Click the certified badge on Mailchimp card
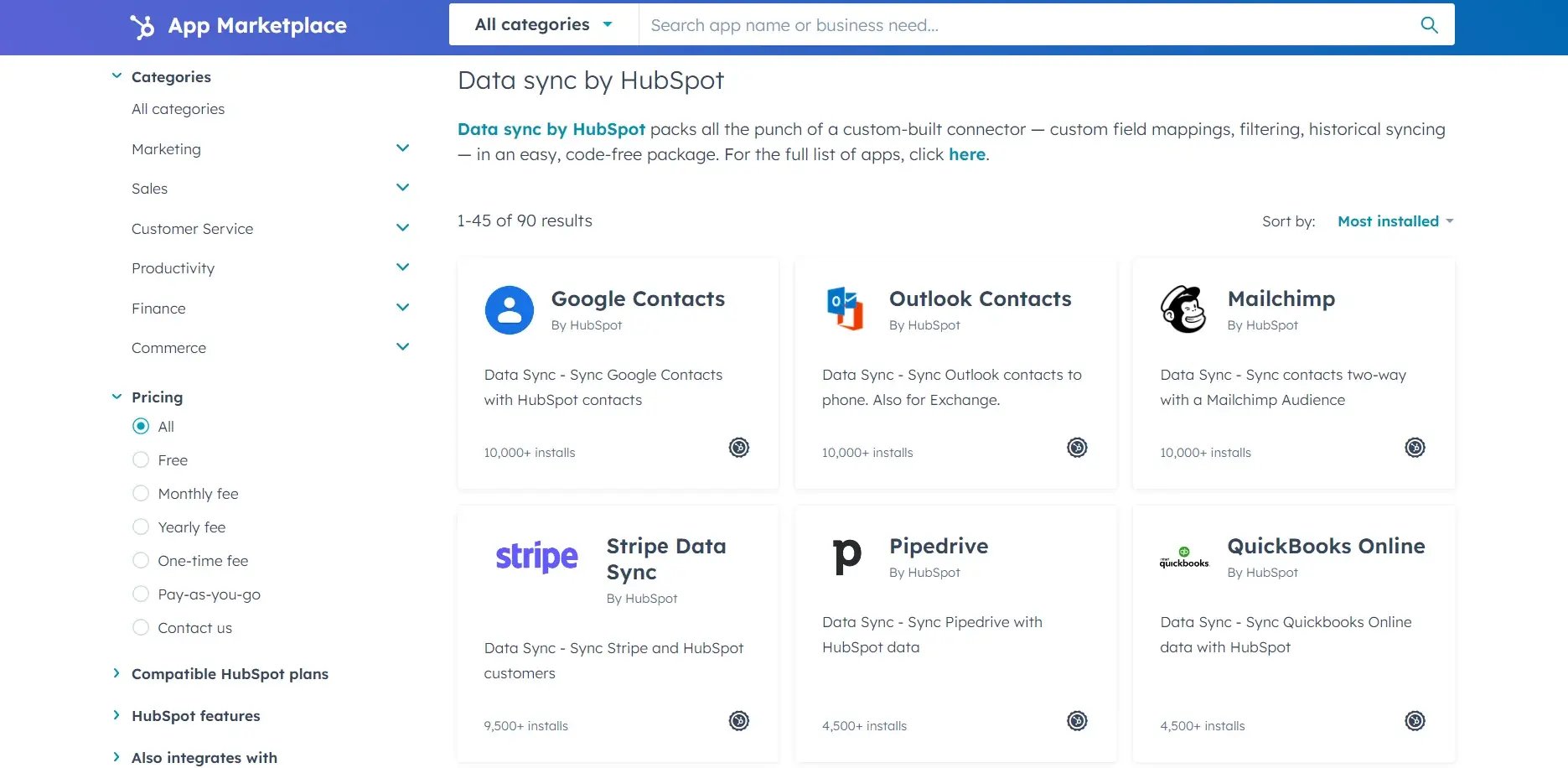Screen dimensions: 1568x768 pos(1415,448)
